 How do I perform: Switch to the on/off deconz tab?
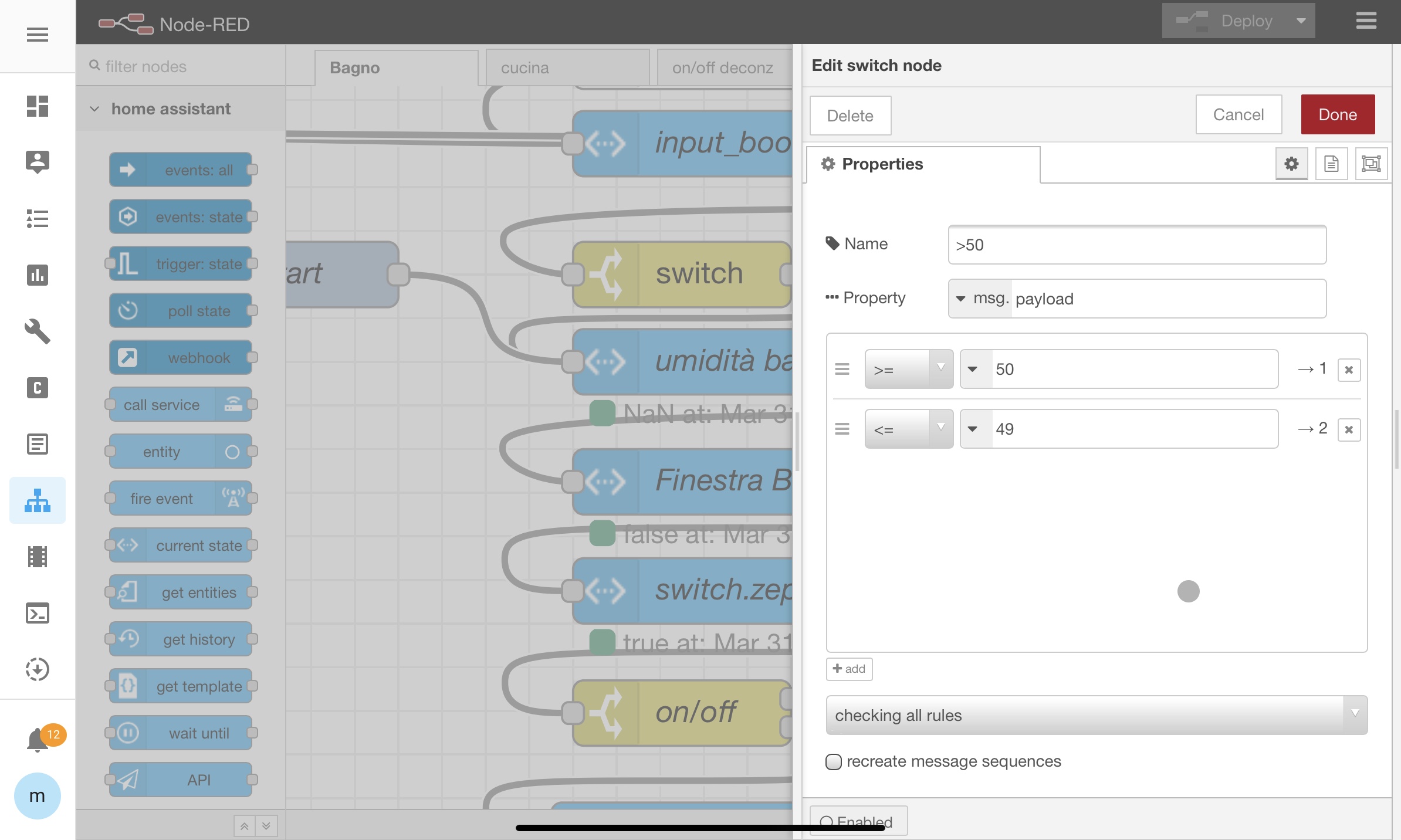point(725,68)
